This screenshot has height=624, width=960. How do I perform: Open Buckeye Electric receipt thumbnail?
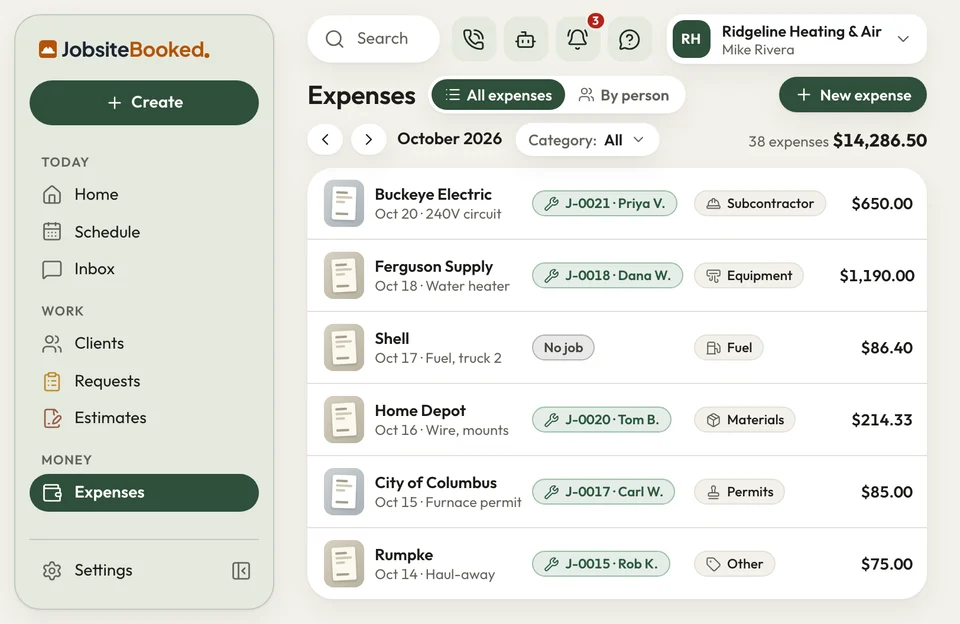[x=344, y=203]
